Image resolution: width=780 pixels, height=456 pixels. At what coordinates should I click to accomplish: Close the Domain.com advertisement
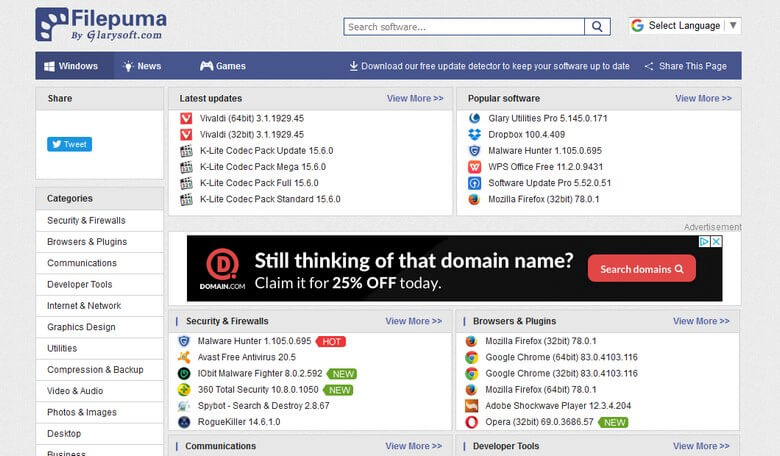coord(716,242)
